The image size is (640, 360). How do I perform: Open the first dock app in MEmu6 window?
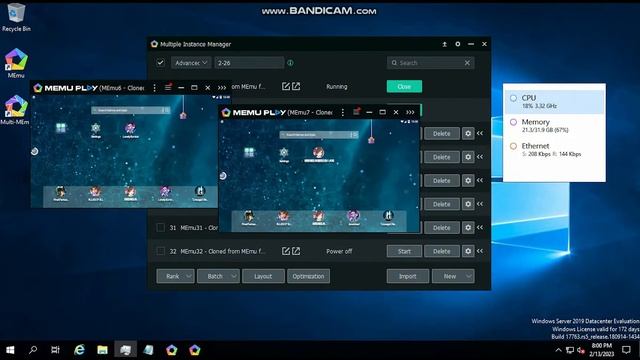pyautogui.click(x=61, y=193)
